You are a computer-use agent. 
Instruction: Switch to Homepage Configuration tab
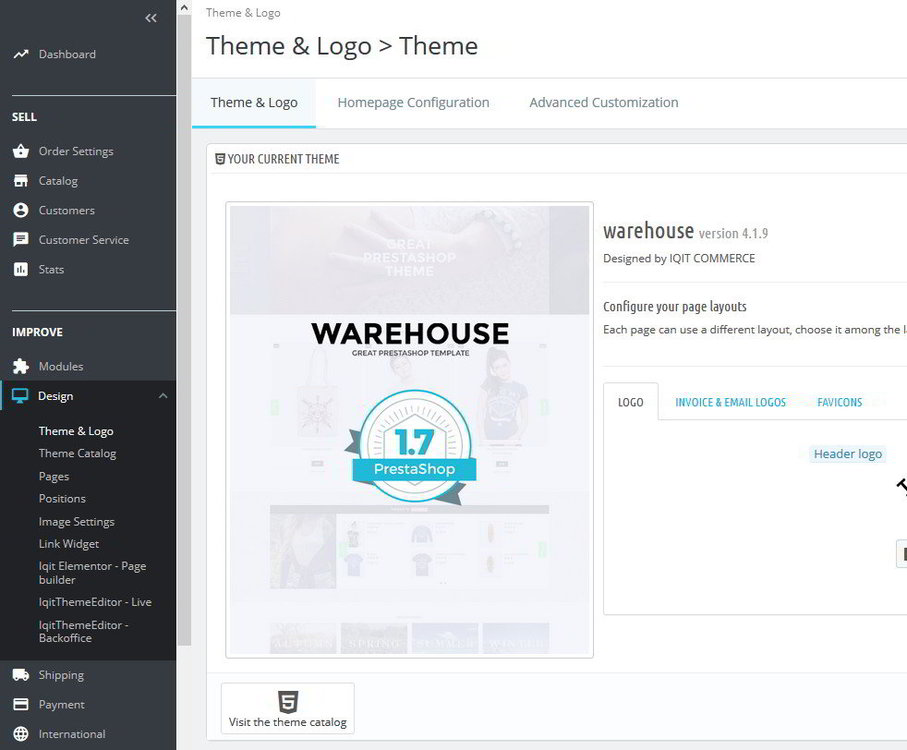click(414, 103)
